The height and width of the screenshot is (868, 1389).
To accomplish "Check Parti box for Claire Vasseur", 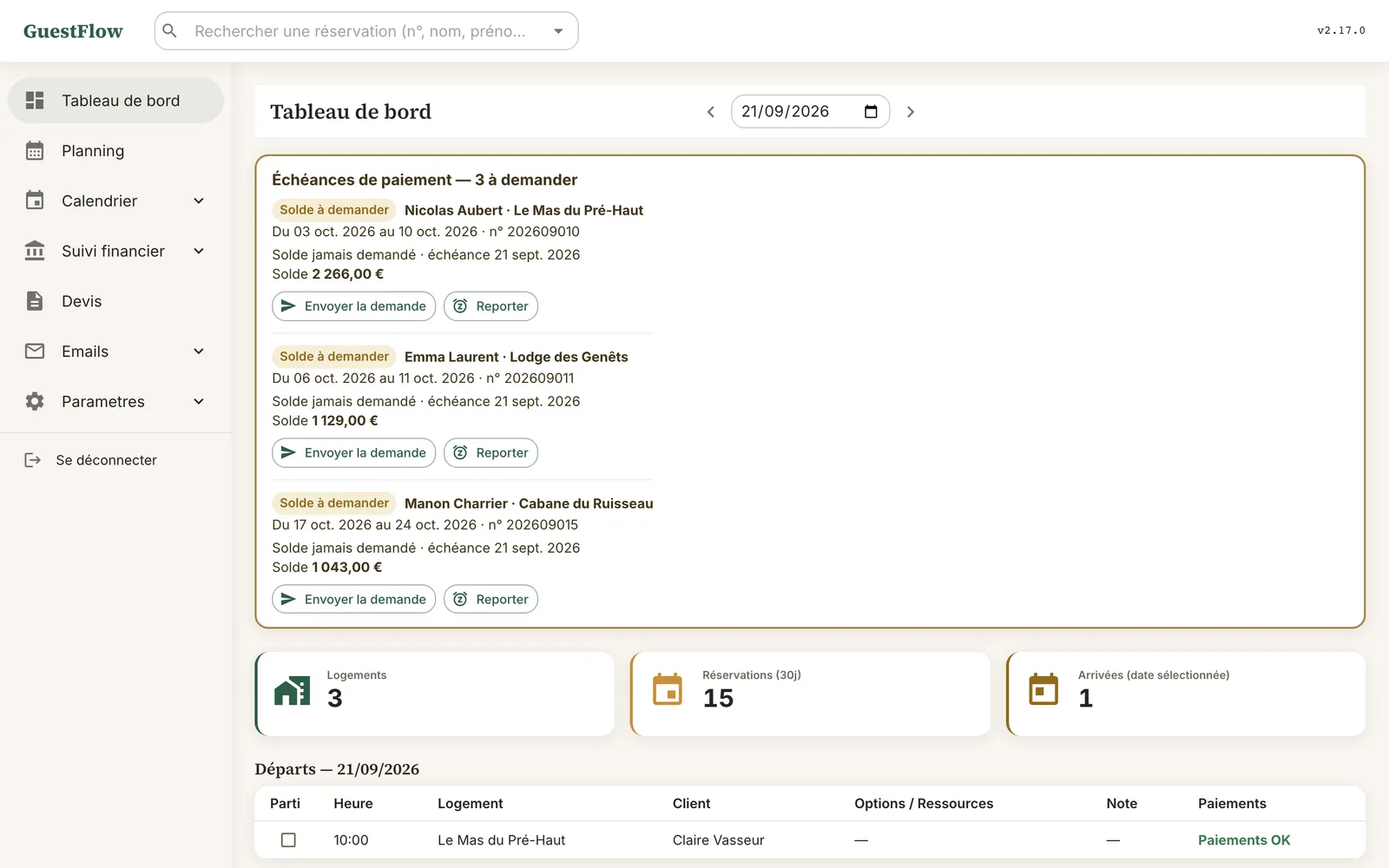I will point(288,840).
